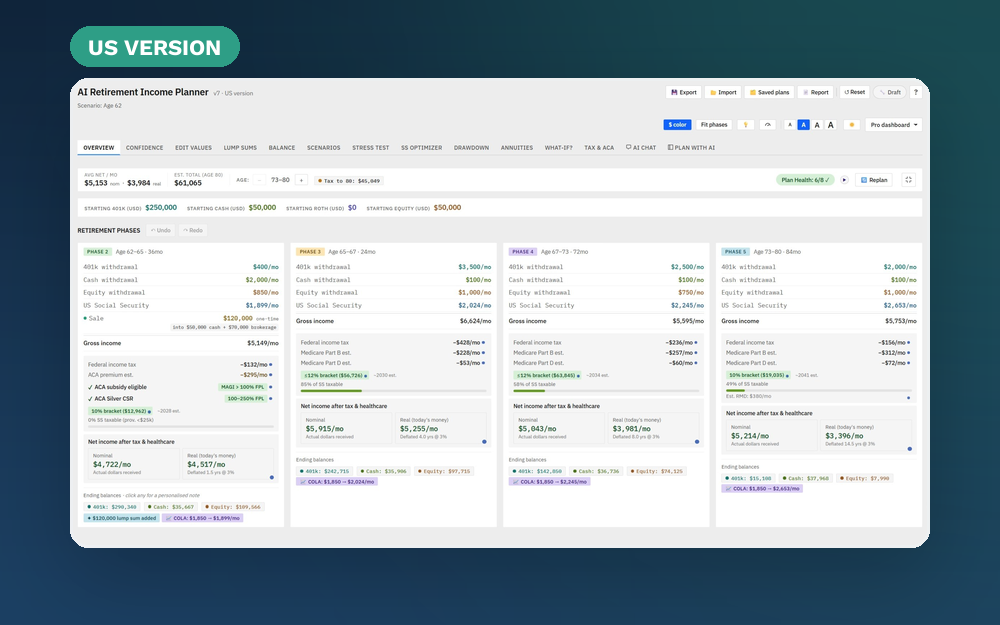
Task: Open the Pro dashboard dropdown
Action: 893,125
